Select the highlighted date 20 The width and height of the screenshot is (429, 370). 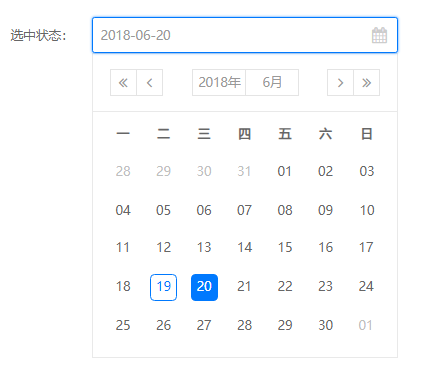(x=204, y=287)
